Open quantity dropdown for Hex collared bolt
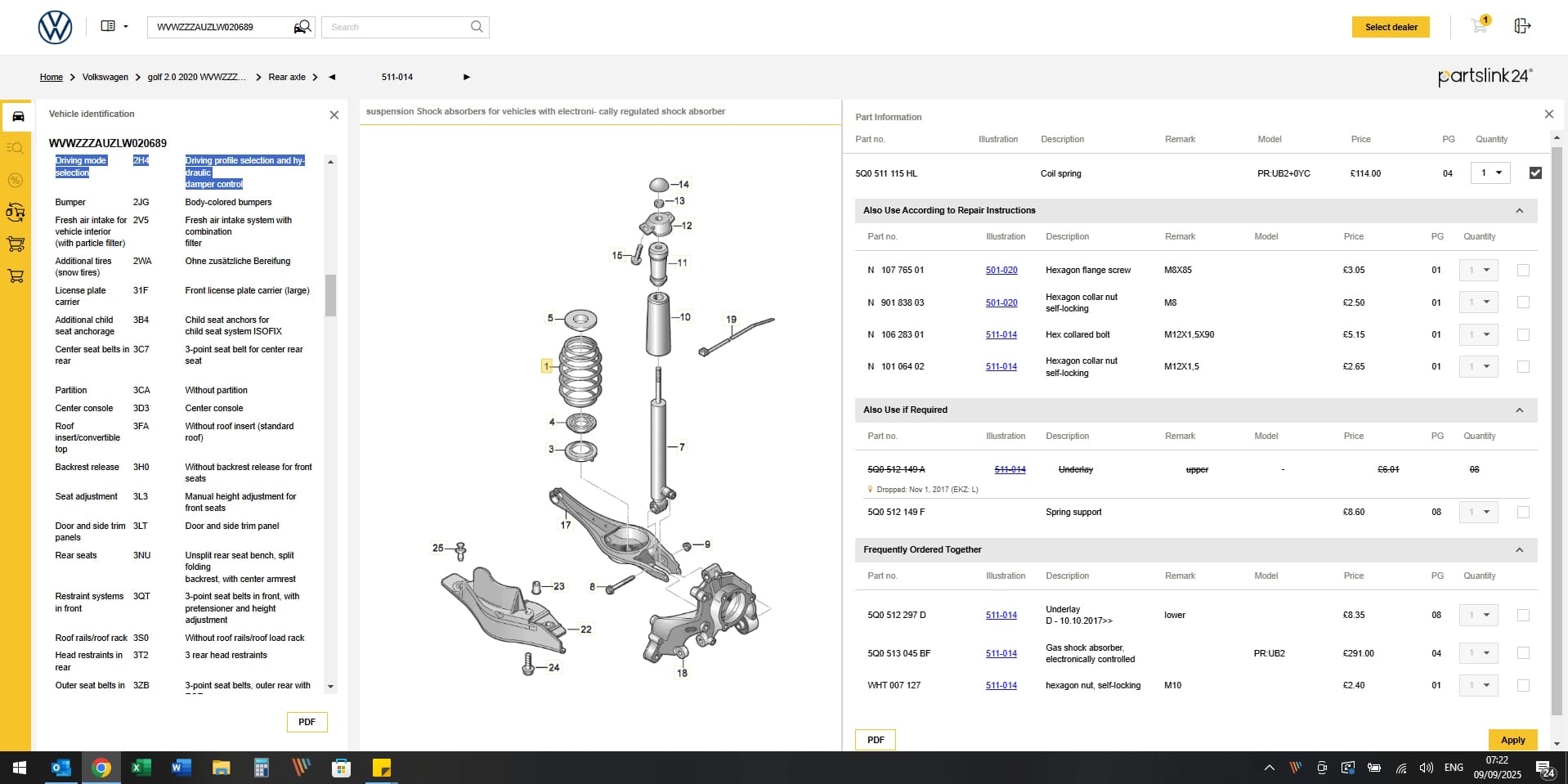This screenshot has width=1568, height=784. click(x=1478, y=334)
